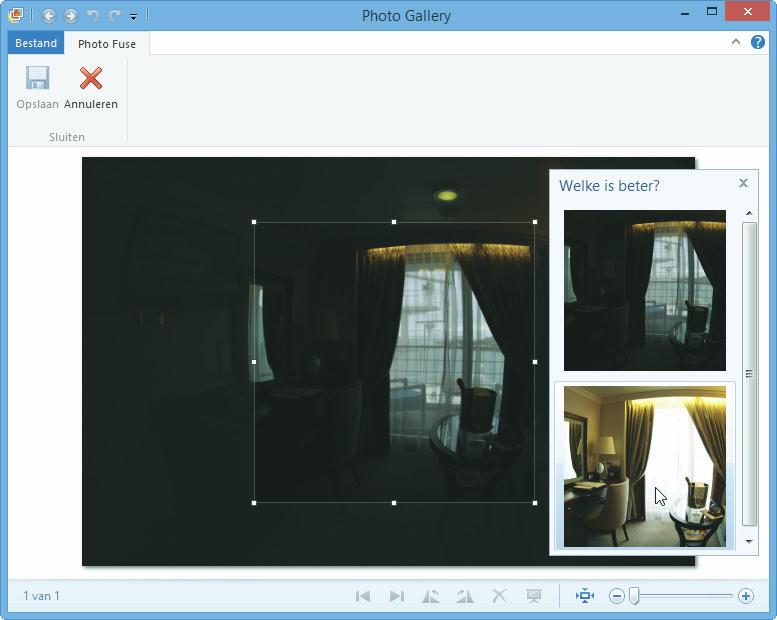Click the Sluiten group label
The width and height of the screenshot is (777, 620).
pyautogui.click(x=67, y=137)
